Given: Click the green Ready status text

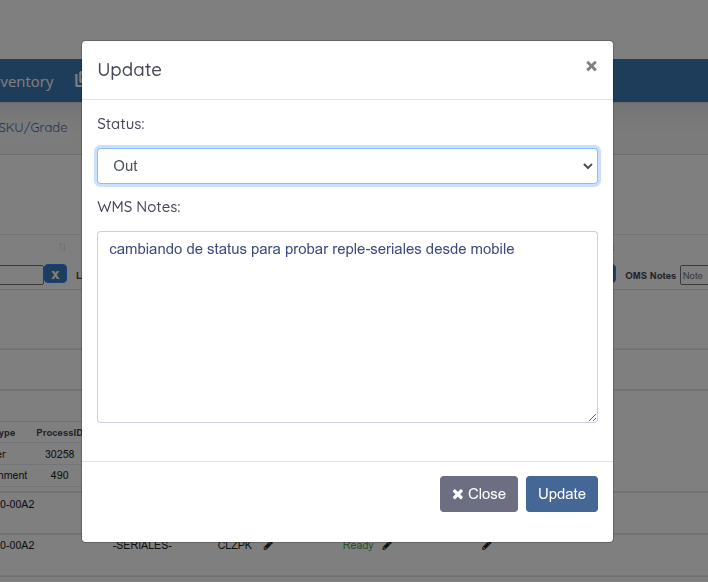Looking at the screenshot, I should pyautogui.click(x=358, y=545).
